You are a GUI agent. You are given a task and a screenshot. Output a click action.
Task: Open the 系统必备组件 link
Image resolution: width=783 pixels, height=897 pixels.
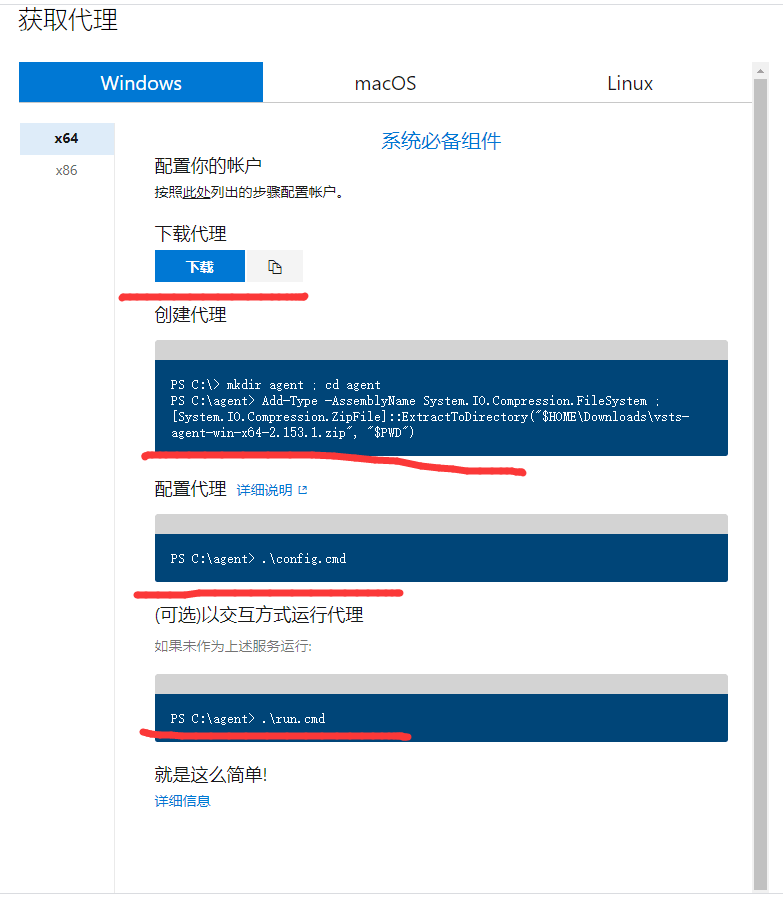coord(440,141)
